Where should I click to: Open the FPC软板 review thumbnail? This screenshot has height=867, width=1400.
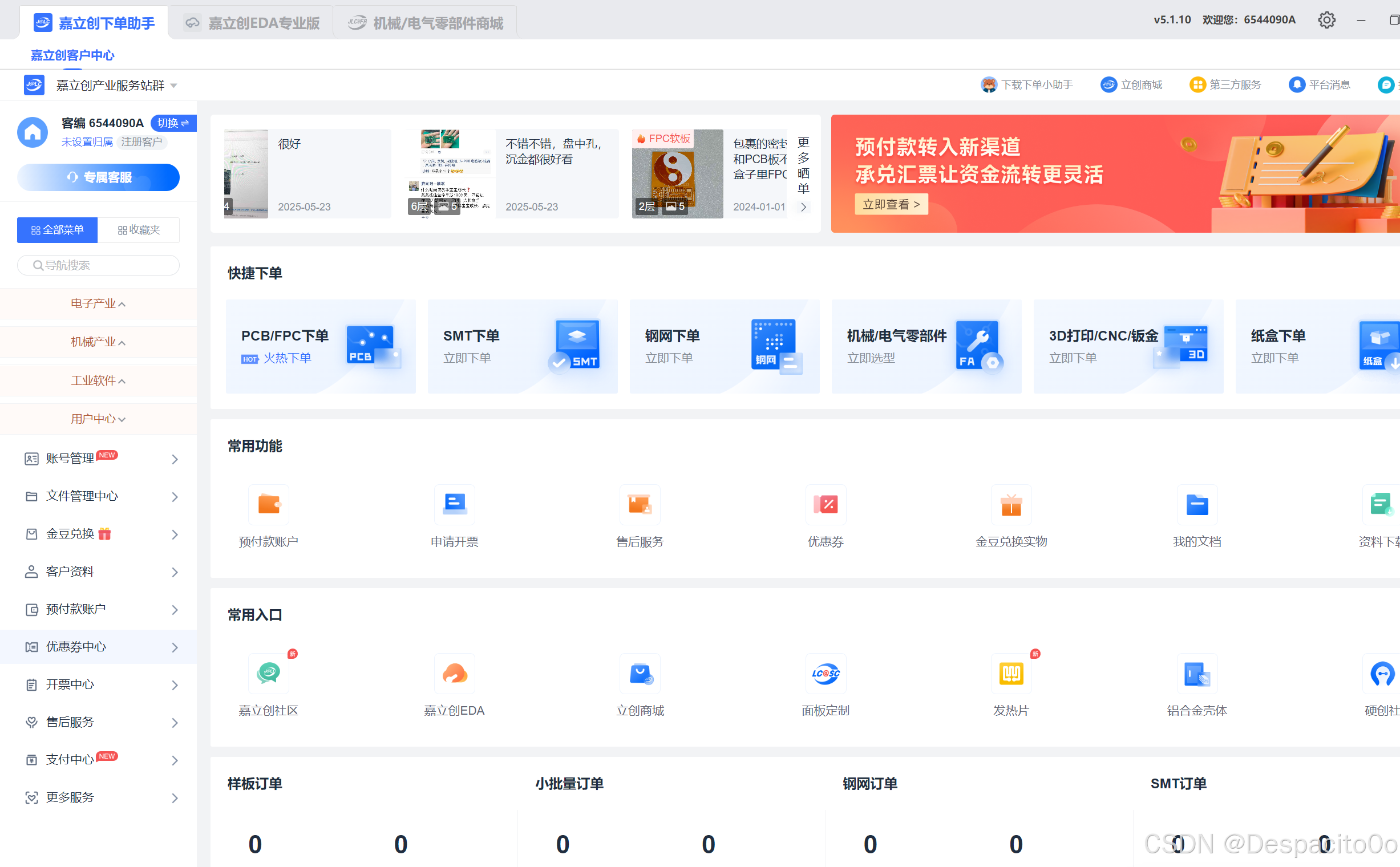677,174
